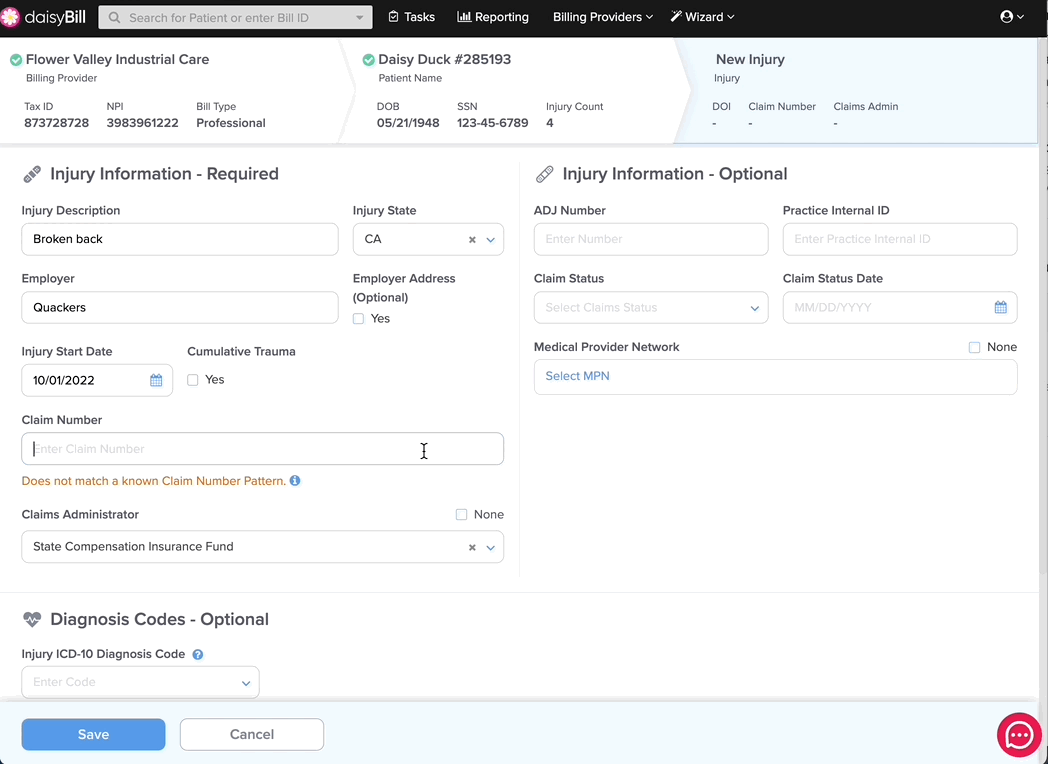Open the ICD-10 Enter Code dropdown
This screenshot has width=1048, height=764.
140,682
